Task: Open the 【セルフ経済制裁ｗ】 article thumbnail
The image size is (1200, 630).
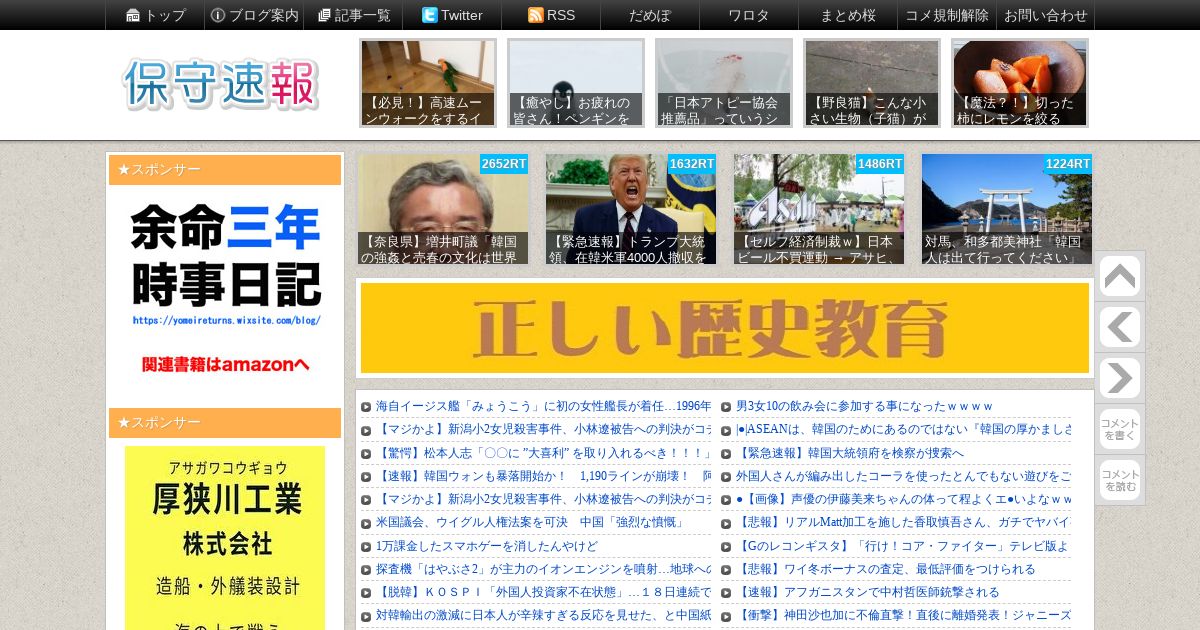Action: point(819,209)
